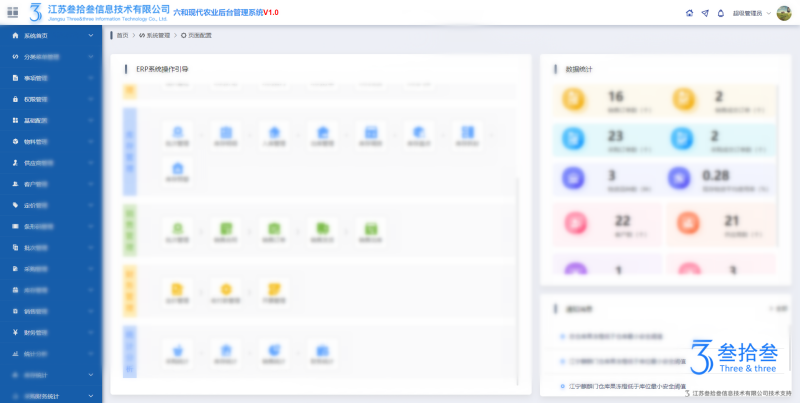Image resolution: width=800 pixels, height=403 pixels.
Task: Open the 客户 sidebar menu item
Action: pos(40,184)
